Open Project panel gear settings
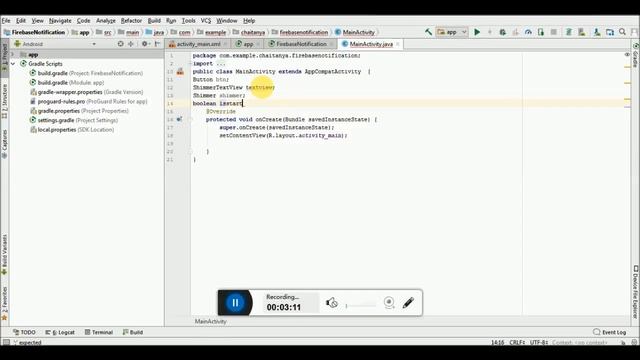The width and height of the screenshot is (640, 360). [x=145, y=44]
